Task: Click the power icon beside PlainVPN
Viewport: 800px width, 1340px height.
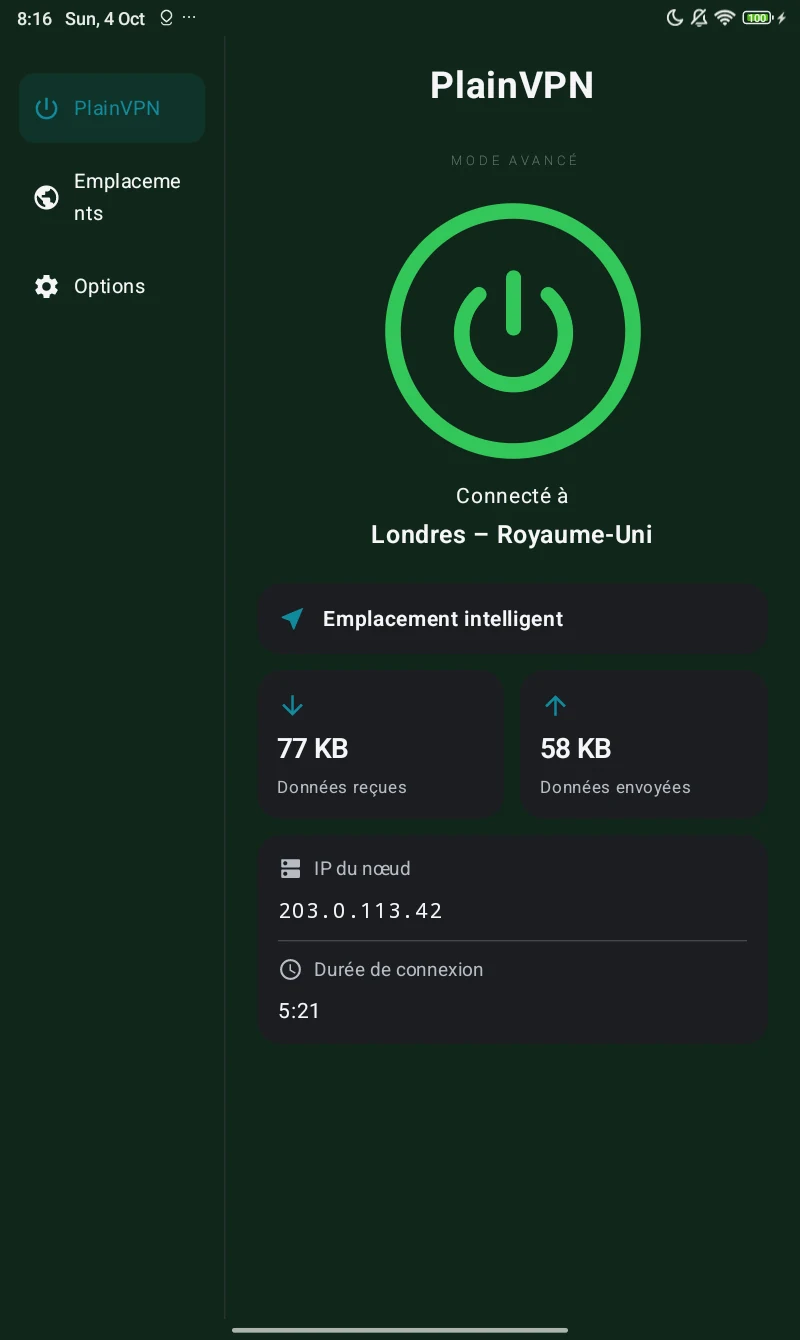Action: [46, 108]
